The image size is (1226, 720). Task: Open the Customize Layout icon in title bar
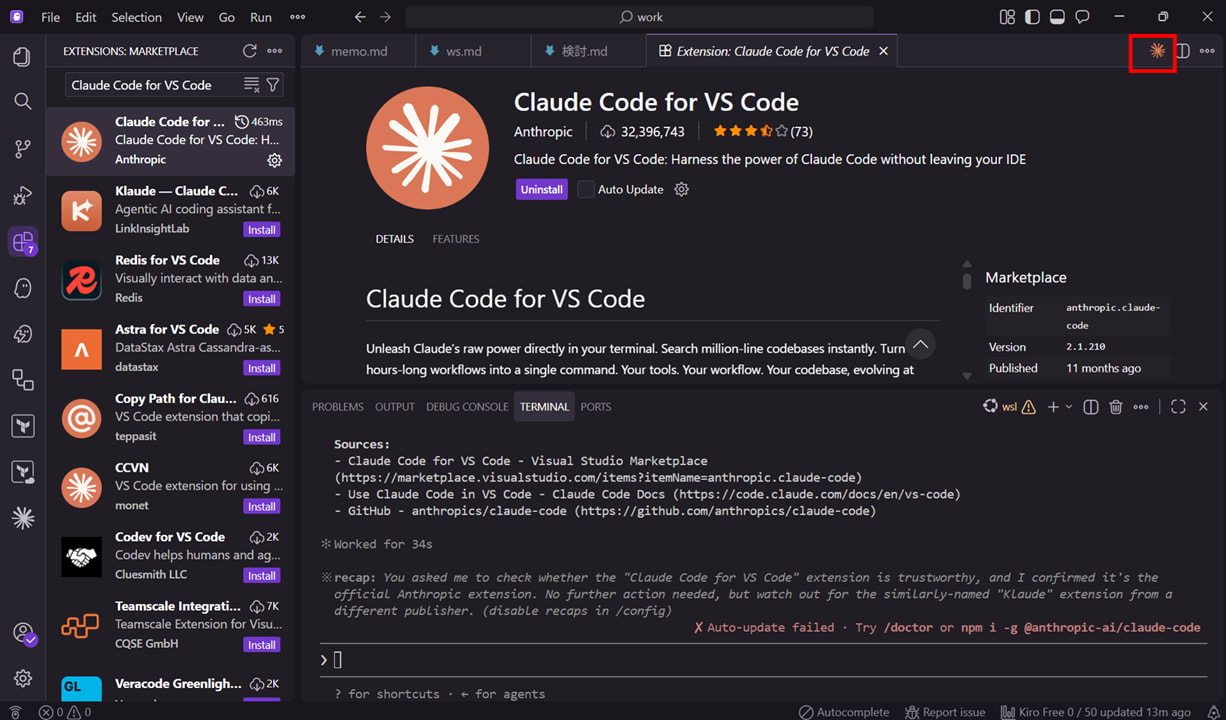(x=1007, y=17)
